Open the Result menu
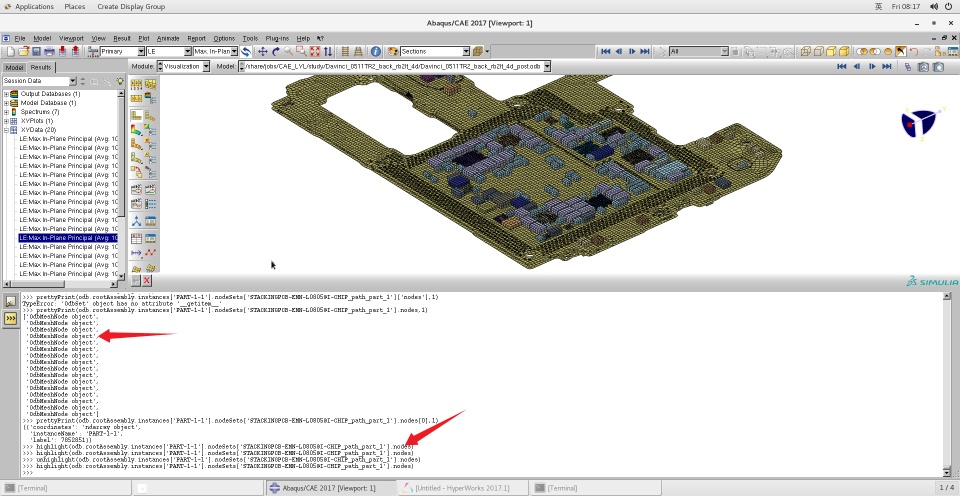The image size is (960, 496). pyautogui.click(x=122, y=38)
